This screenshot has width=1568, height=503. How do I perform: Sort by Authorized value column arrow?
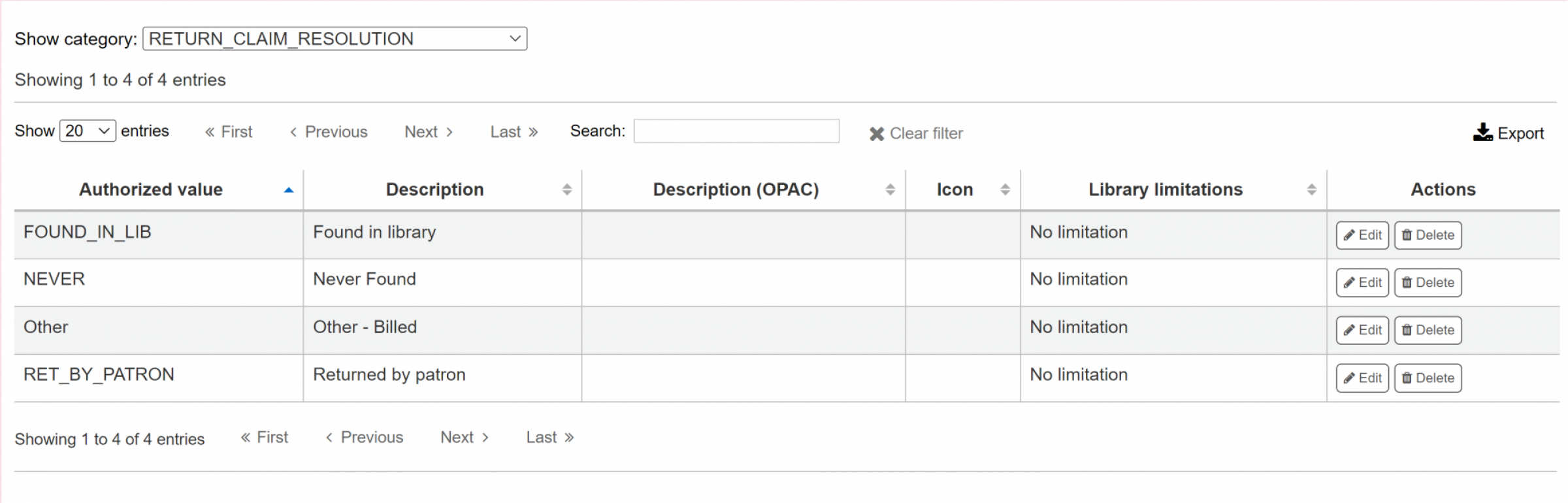pyautogui.click(x=288, y=190)
